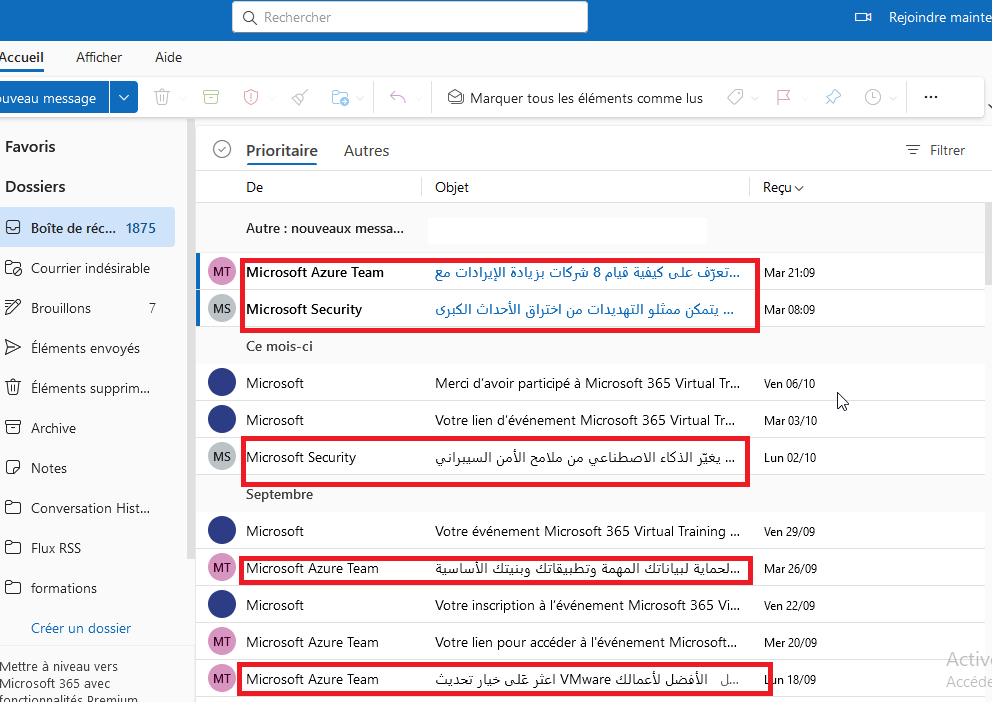This screenshot has height=702, width=992.
Task: Click the categorize tag icon
Action: [735, 97]
